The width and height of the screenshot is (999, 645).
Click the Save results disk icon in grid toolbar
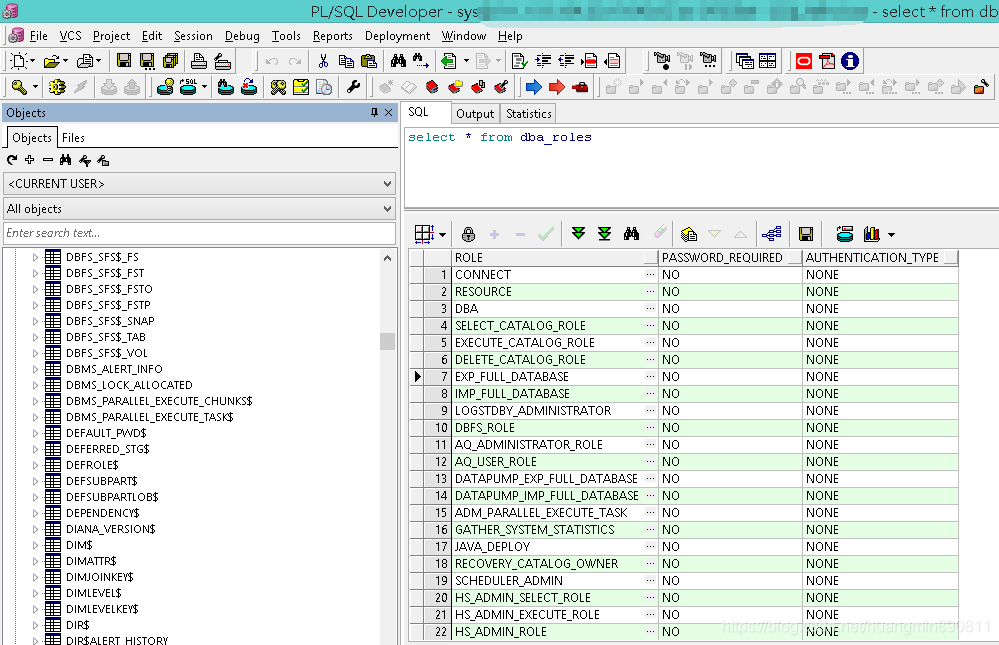[x=806, y=234]
